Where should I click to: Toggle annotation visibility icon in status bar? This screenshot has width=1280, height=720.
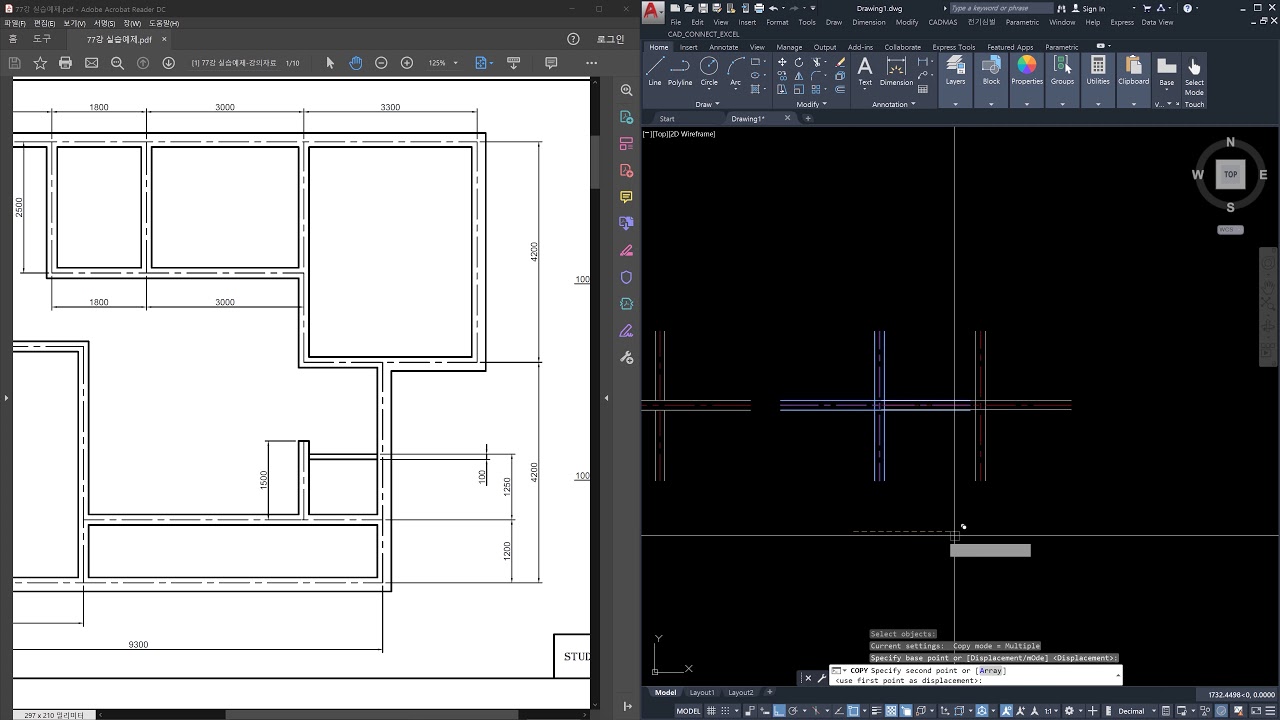pos(1007,710)
